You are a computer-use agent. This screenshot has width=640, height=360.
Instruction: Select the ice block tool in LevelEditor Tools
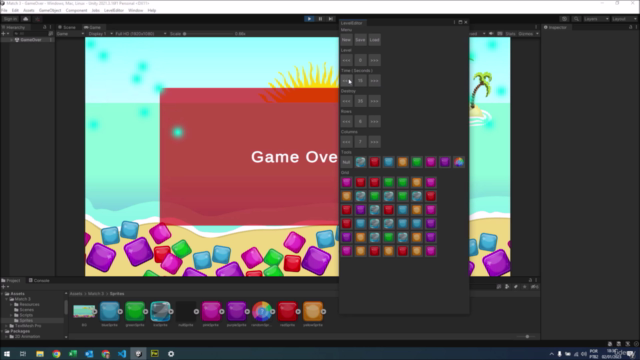[360, 162]
